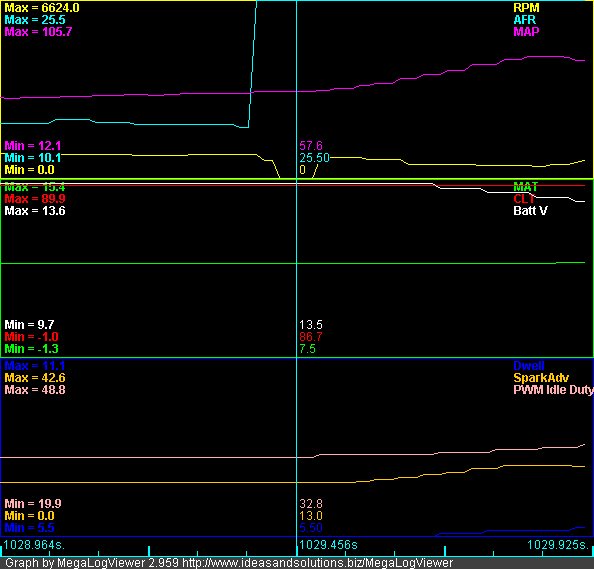Select the SparkAdv legend label
The image size is (594, 569).
[541, 378]
